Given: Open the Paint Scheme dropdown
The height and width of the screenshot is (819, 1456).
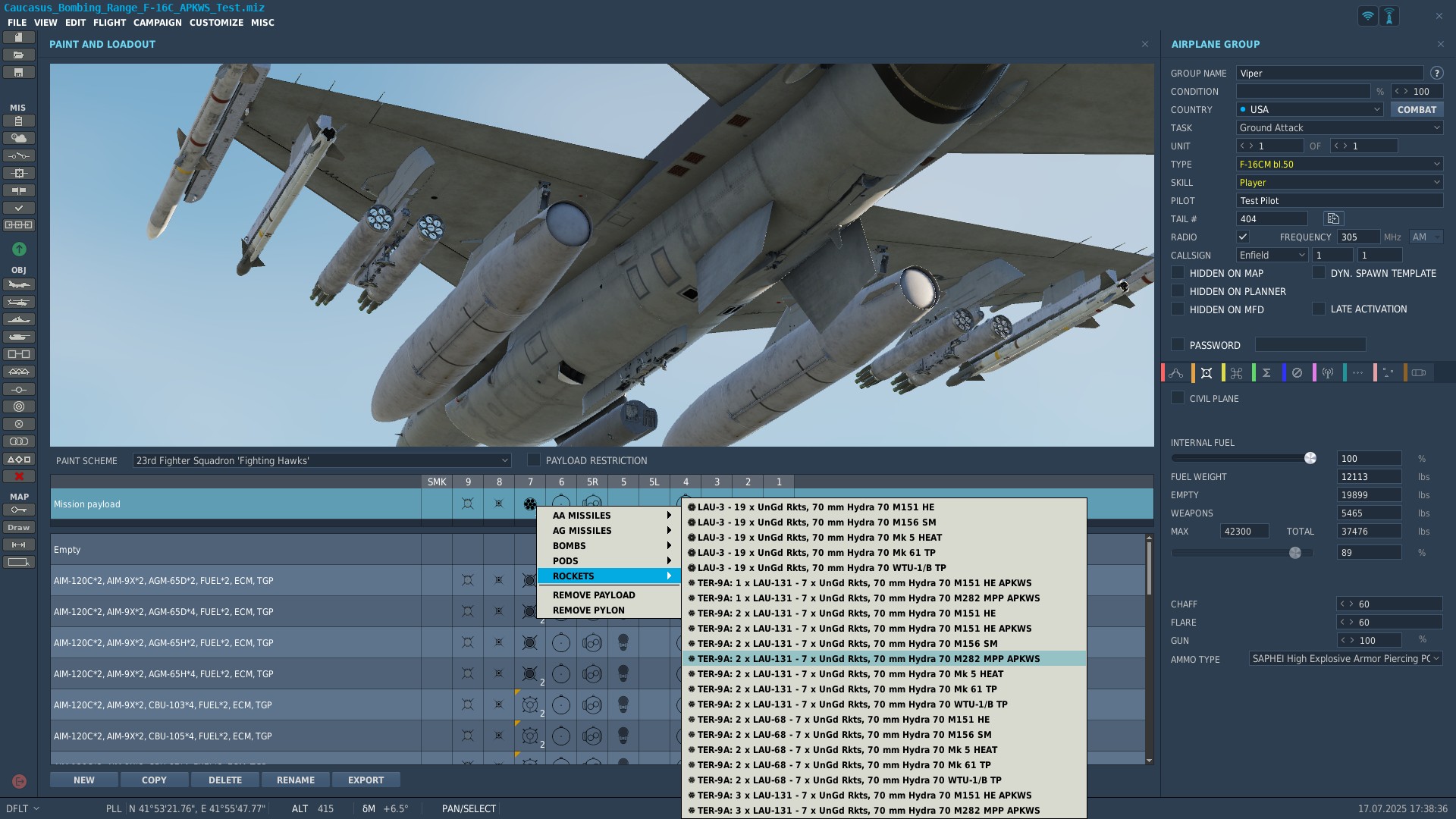Looking at the screenshot, I should [x=322, y=460].
